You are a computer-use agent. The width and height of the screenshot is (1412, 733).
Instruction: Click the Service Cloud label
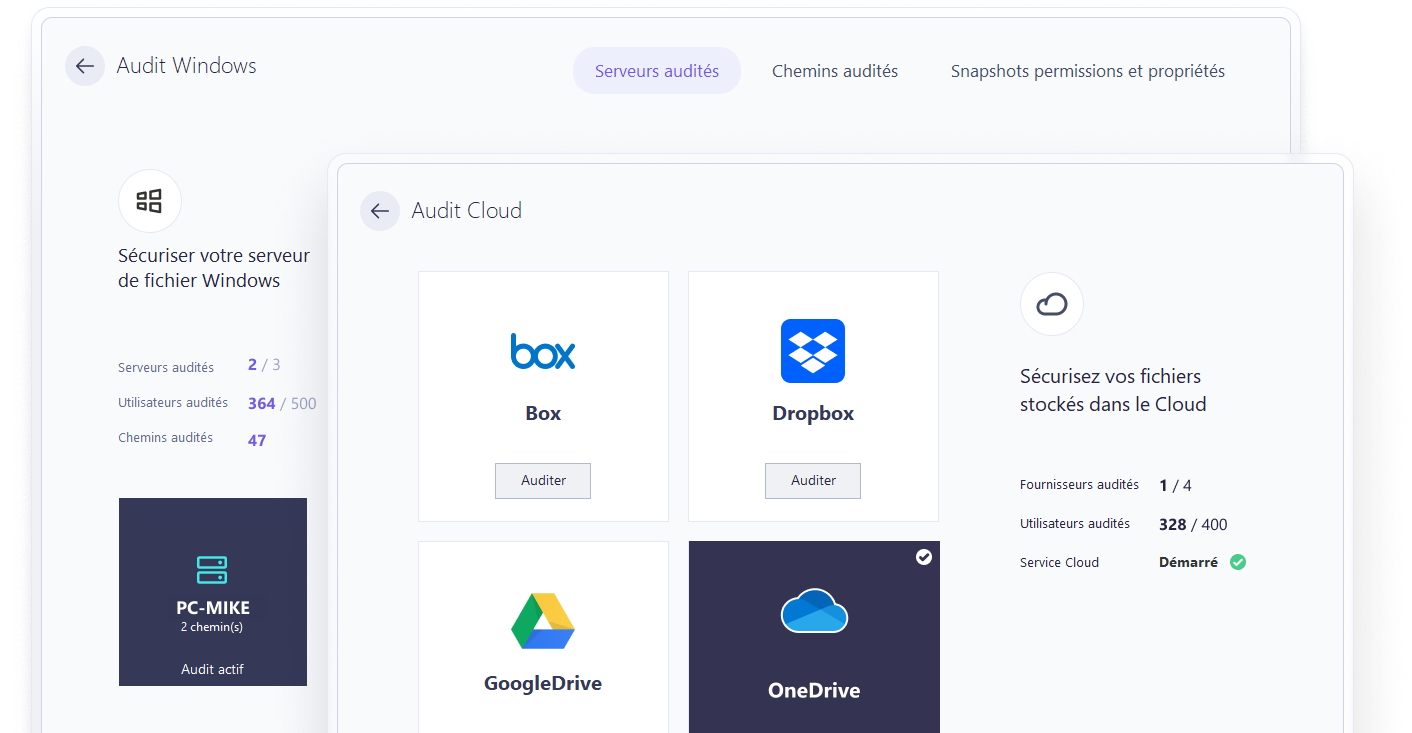click(1059, 563)
